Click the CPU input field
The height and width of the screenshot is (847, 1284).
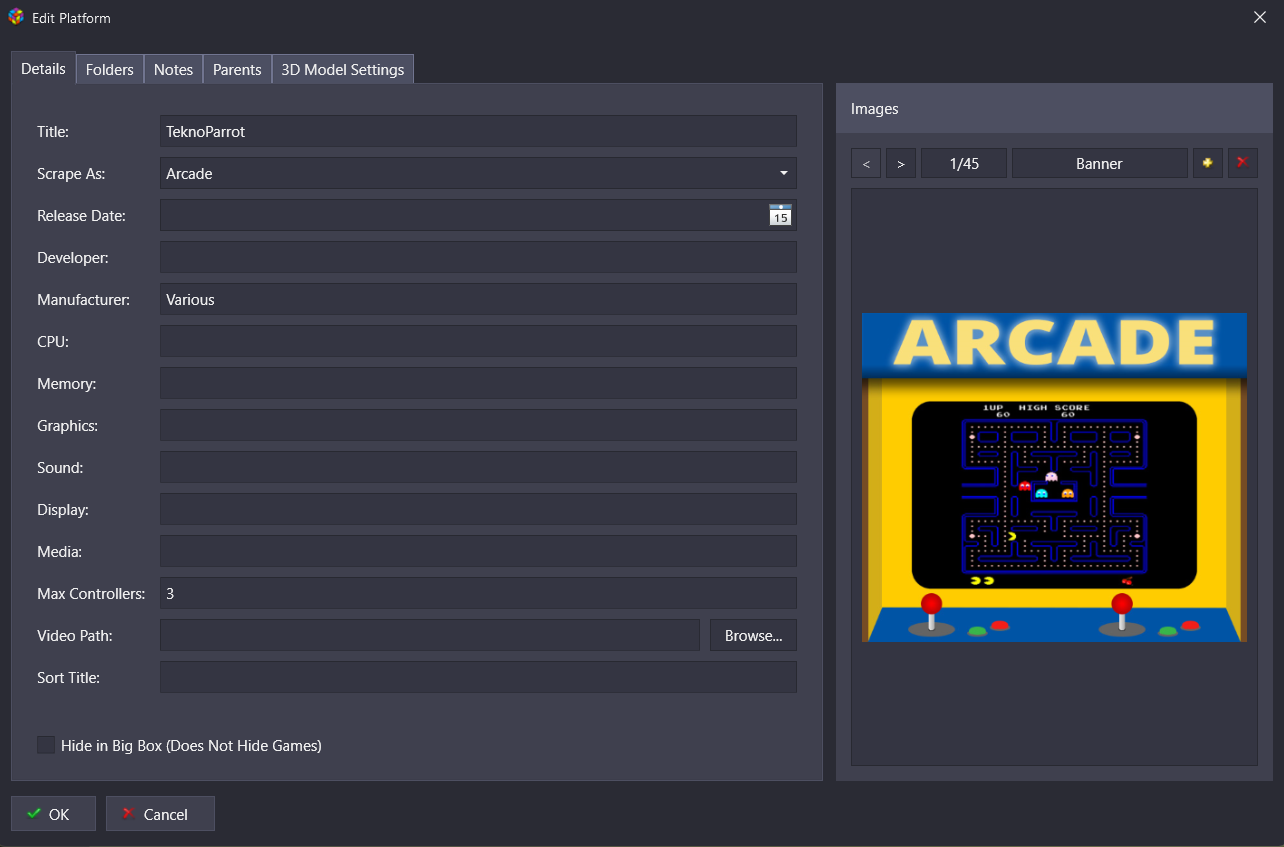[478, 341]
